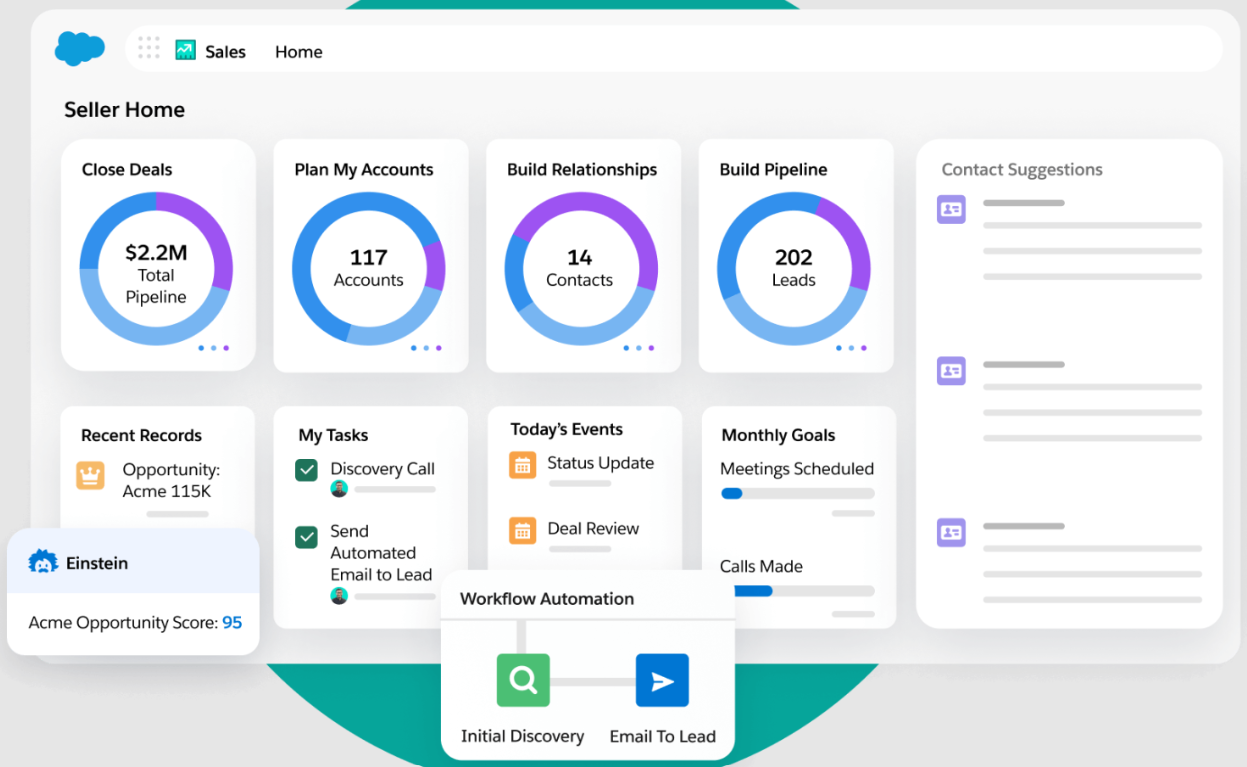Click the Build Relationships pagination dots
Viewport: 1247px width, 767px height.
point(639,348)
